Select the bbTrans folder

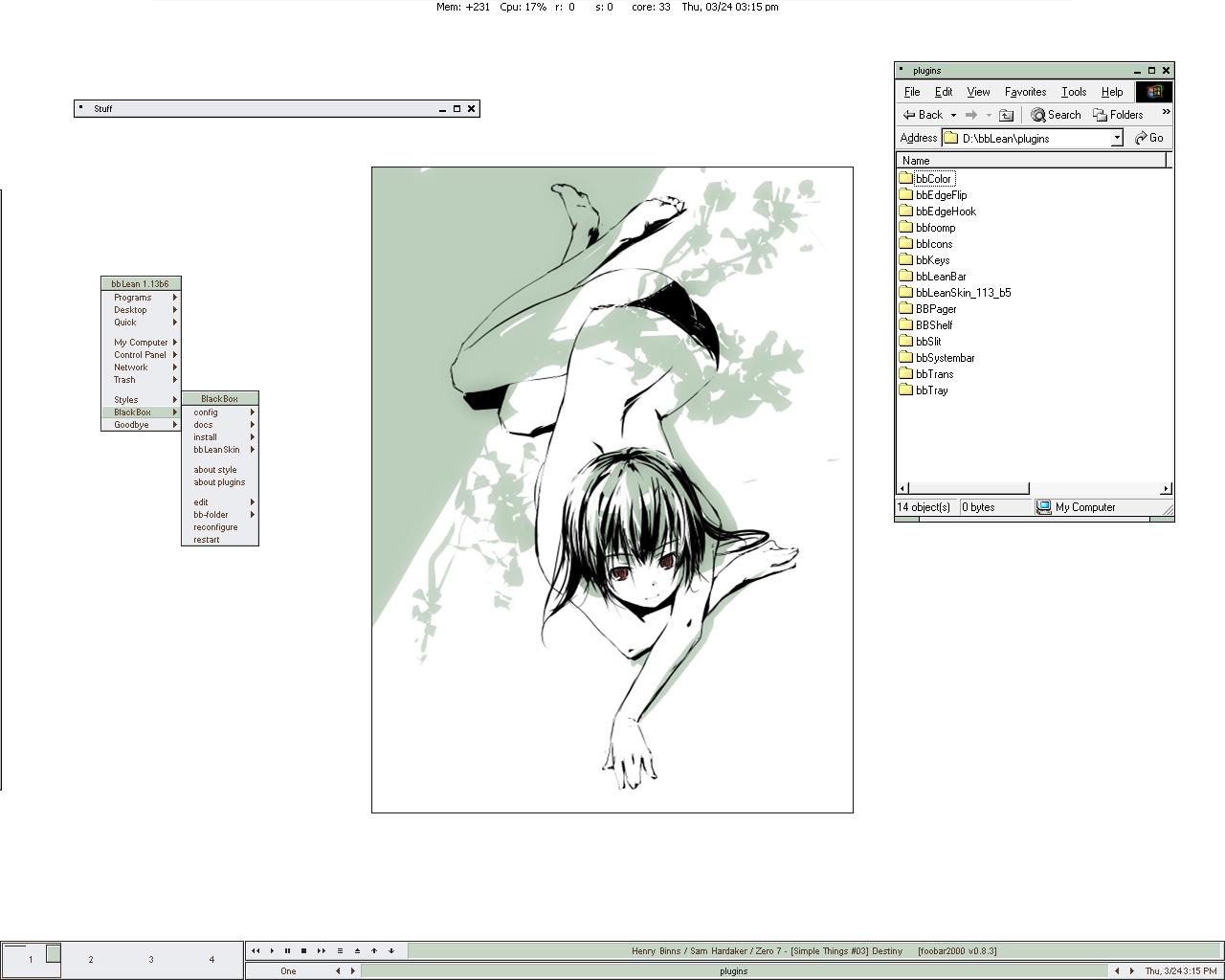(x=926, y=374)
